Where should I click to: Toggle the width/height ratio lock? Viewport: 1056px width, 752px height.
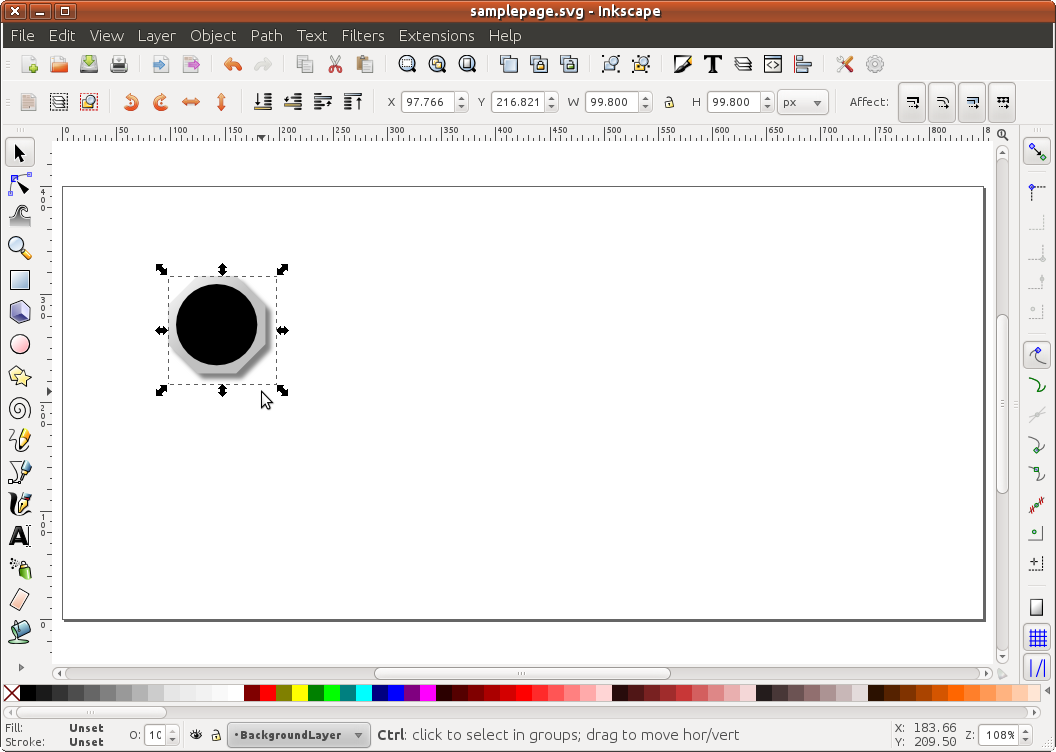tap(669, 102)
